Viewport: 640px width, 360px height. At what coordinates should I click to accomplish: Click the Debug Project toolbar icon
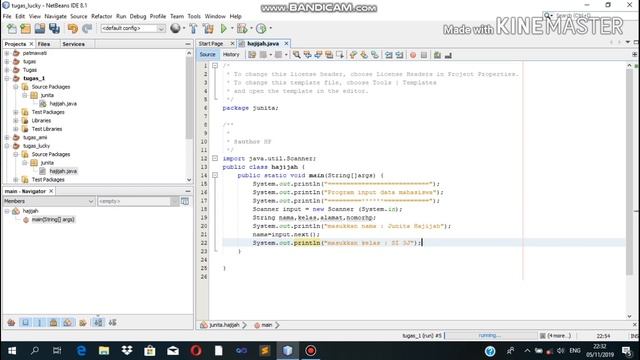click(x=242, y=29)
